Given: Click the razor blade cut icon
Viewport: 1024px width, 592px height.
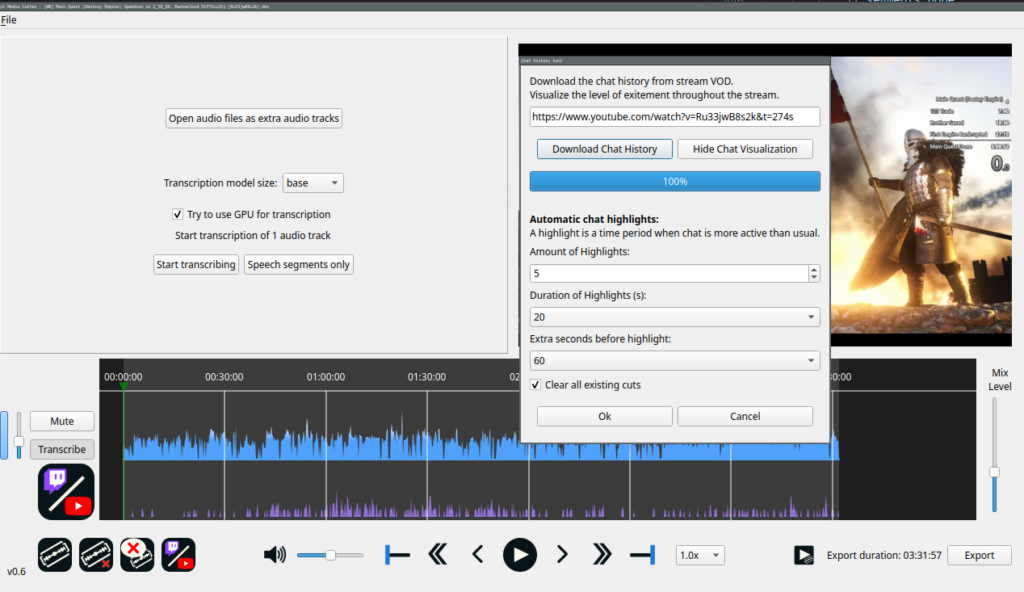Looking at the screenshot, I should (x=54, y=555).
